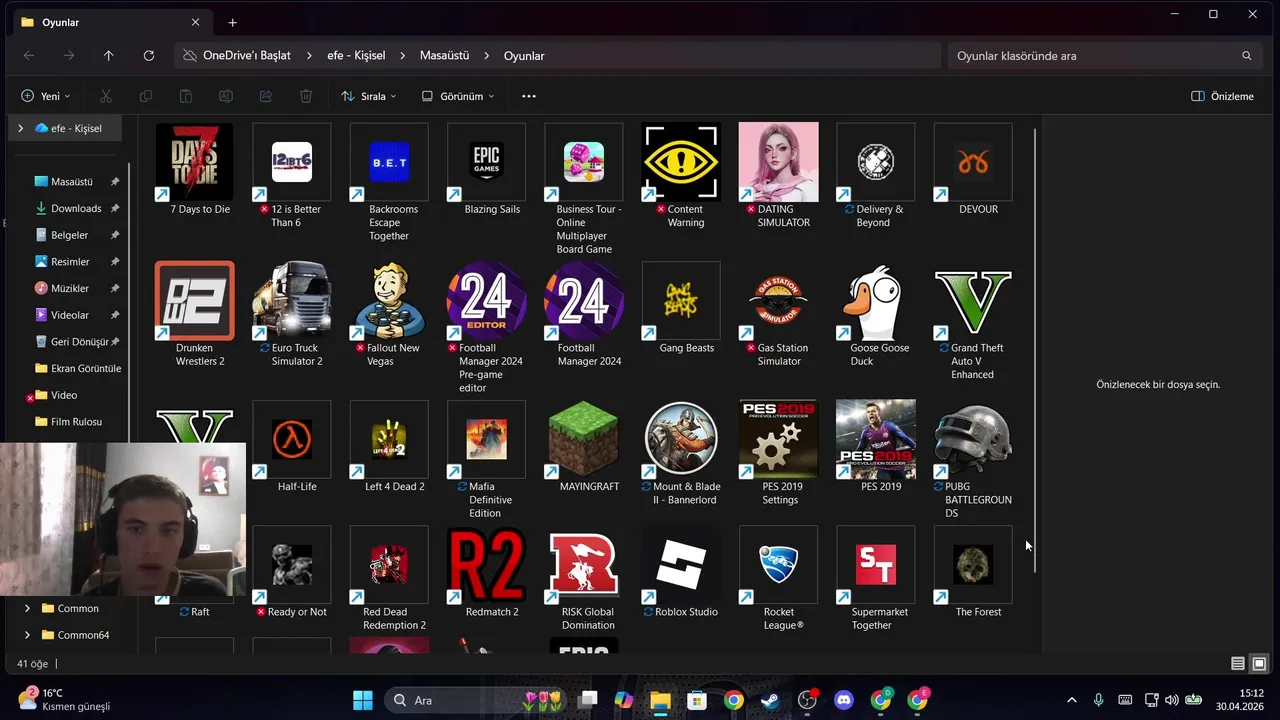
Task: Expand the Common folder tree arrow
Action: [x=27, y=608]
